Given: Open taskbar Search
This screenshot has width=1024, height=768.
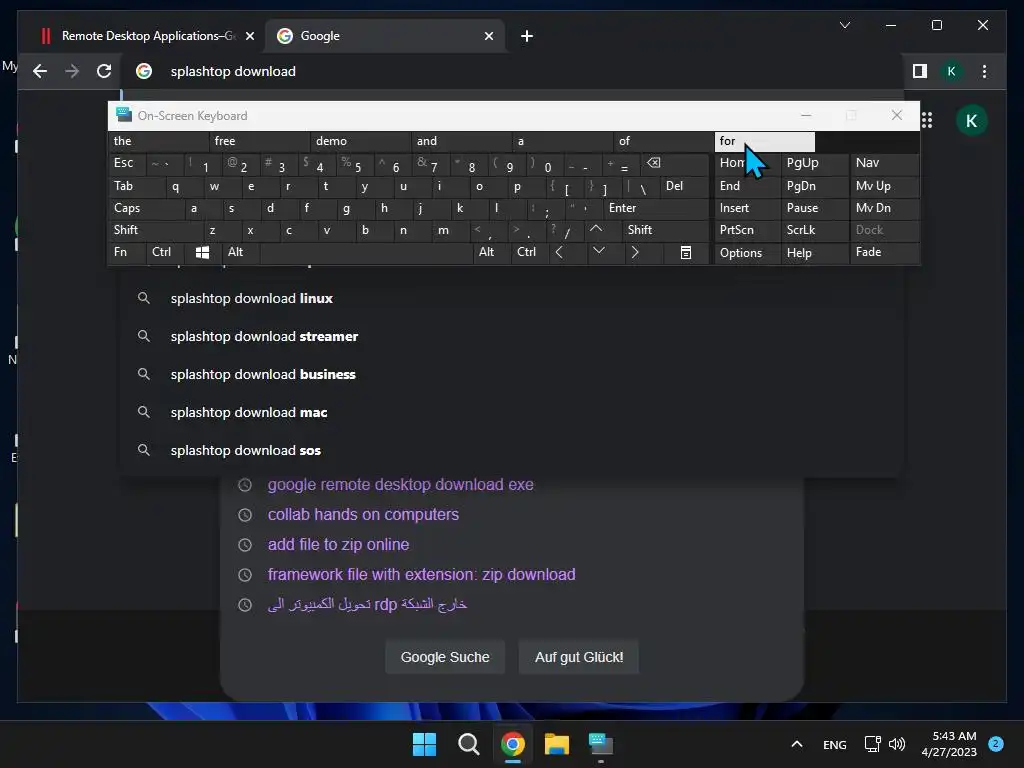Looking at the screenshot, I should (x=468, y=744).
